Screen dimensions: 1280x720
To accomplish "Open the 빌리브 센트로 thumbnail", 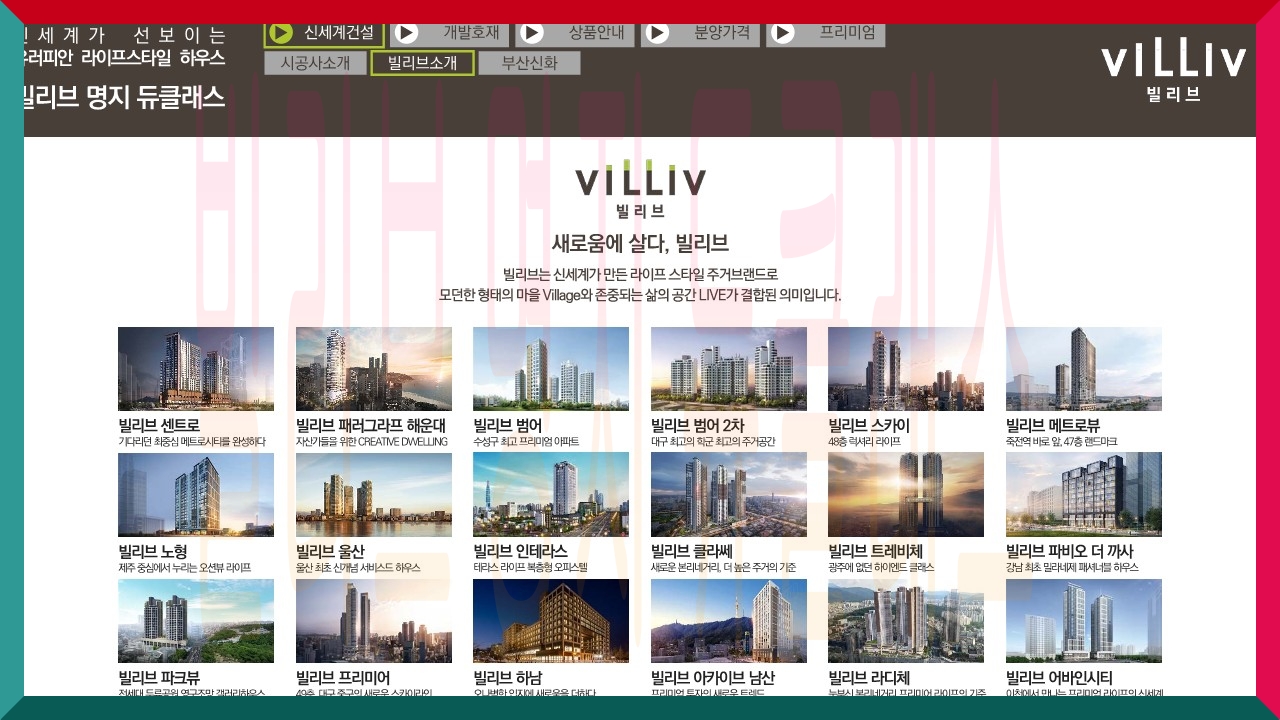I will pos(196,369).
